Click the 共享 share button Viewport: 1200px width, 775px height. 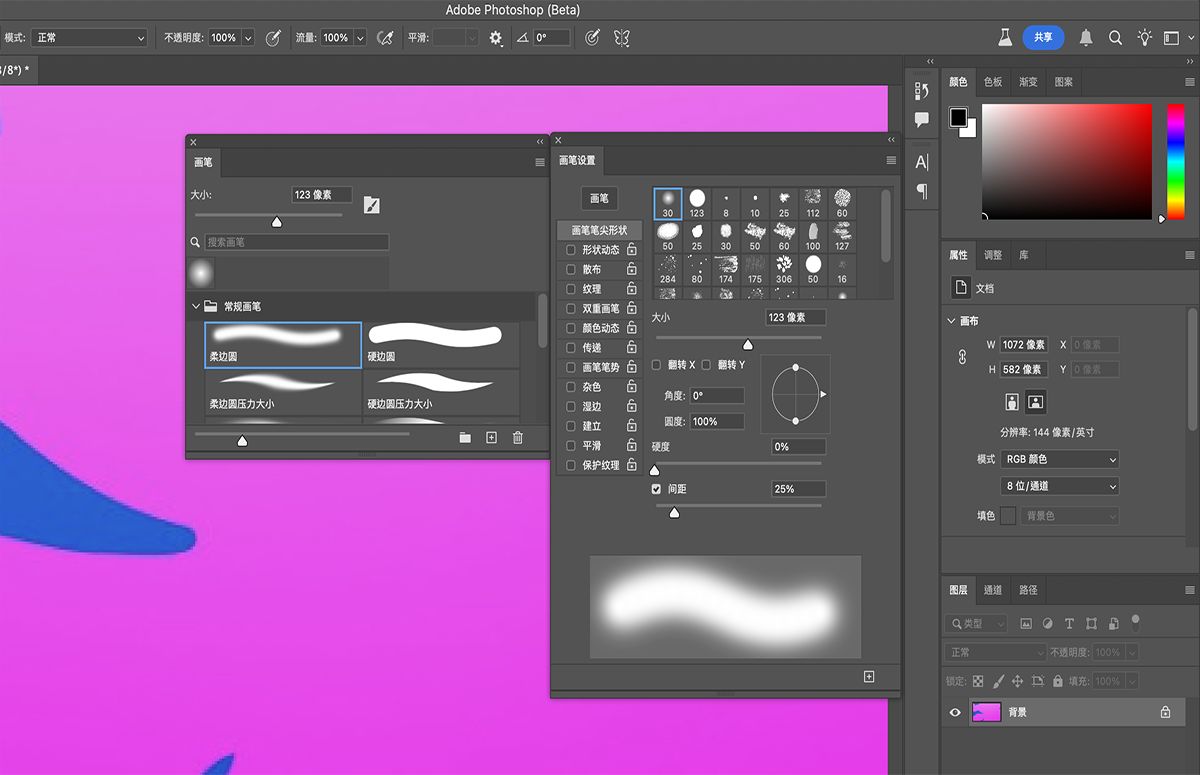click(1043, 37)
